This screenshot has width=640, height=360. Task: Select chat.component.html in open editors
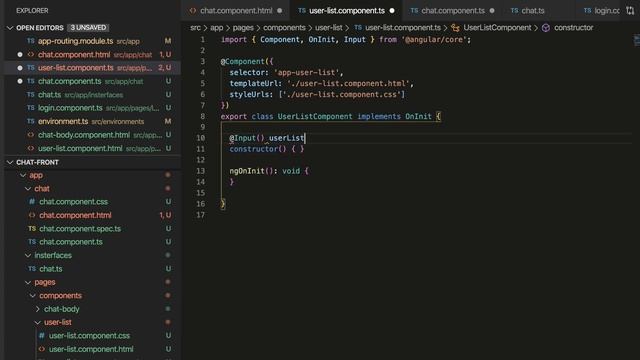(92, 54)
